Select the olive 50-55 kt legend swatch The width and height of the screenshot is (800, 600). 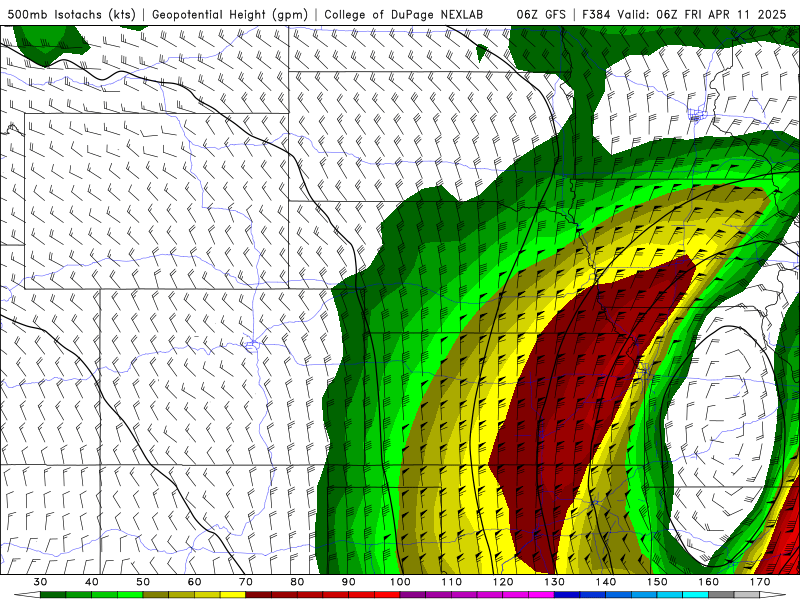click(156, 595)
